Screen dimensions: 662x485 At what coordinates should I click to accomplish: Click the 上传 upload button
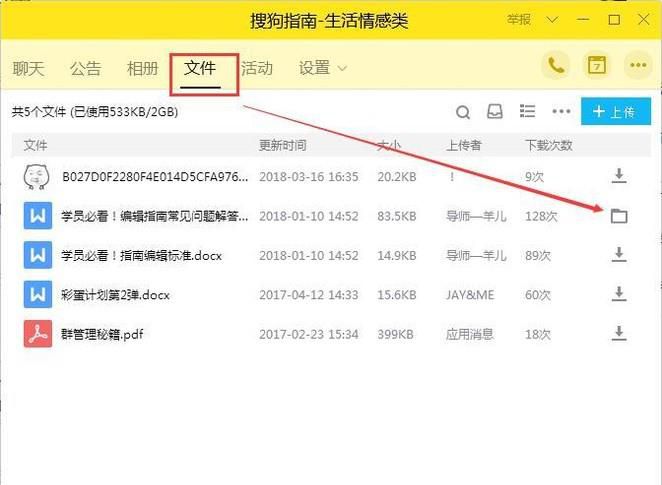(x=616, y=111)
